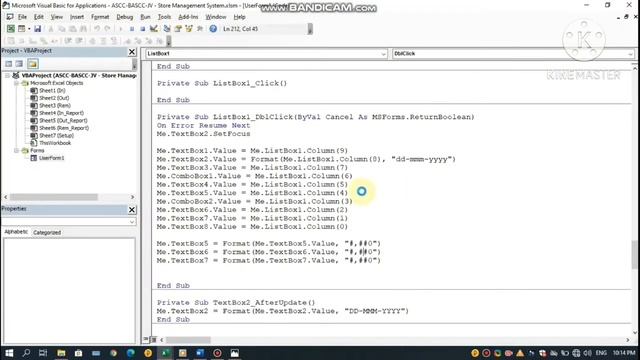Open Visual Basic Help icon
This screenshot has height=360, width=640.
click(x=213, y=29)
